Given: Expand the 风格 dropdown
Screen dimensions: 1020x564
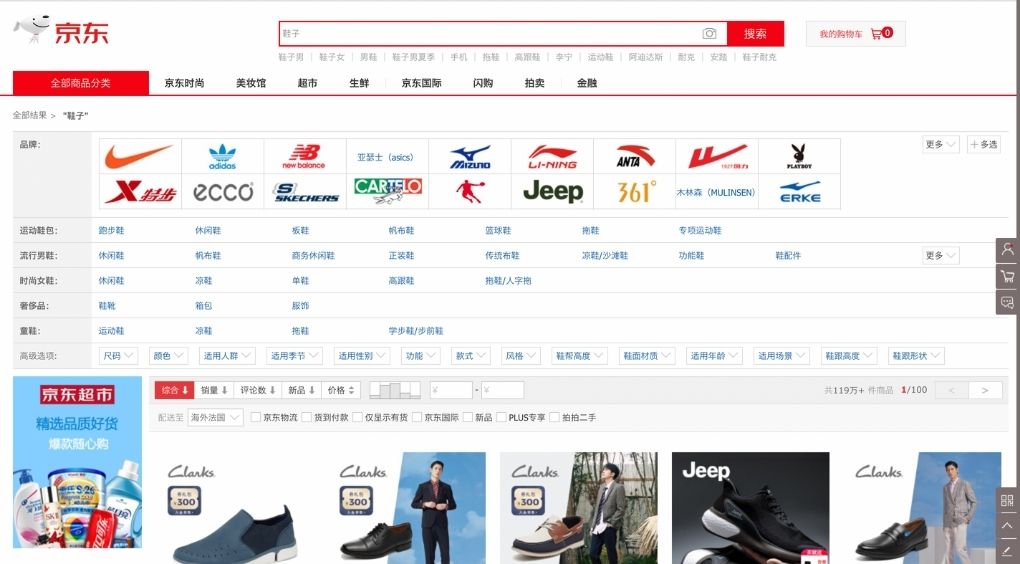Looking at the screenshot, I should pyautogui.click(x=520, y=356).
